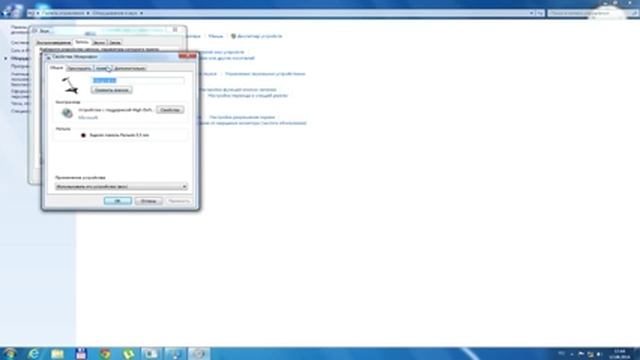Click the Cancel button in Microphone Properties
Screen dimensions: 640x360
[x=149, y=201]
